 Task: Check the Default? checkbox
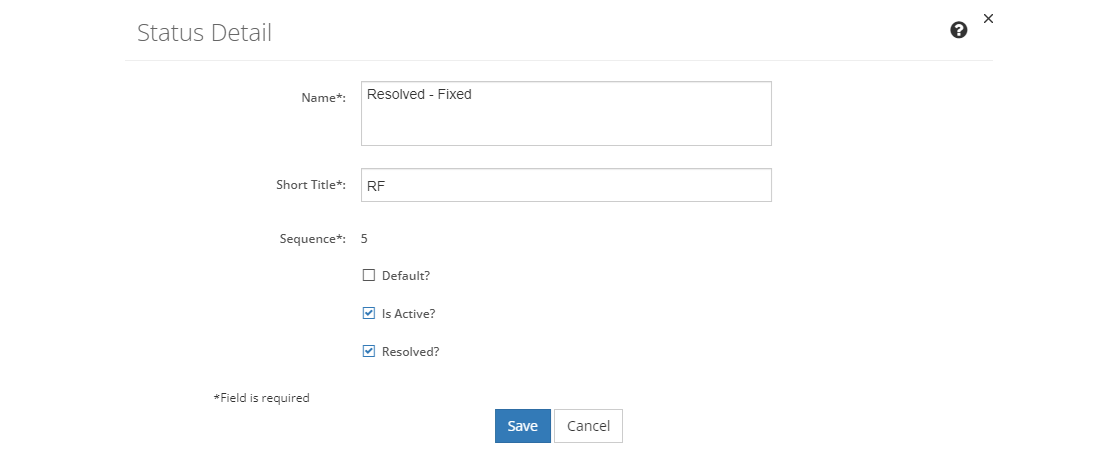[369, 275]
